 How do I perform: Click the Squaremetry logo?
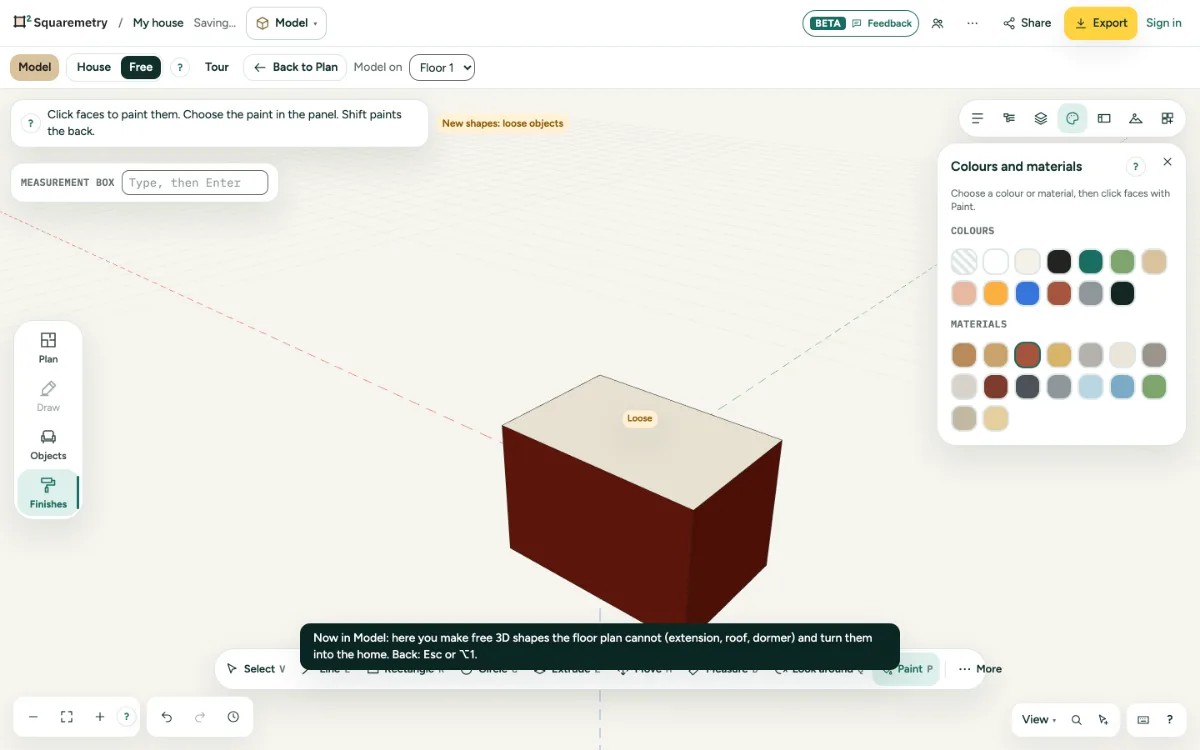60,22
